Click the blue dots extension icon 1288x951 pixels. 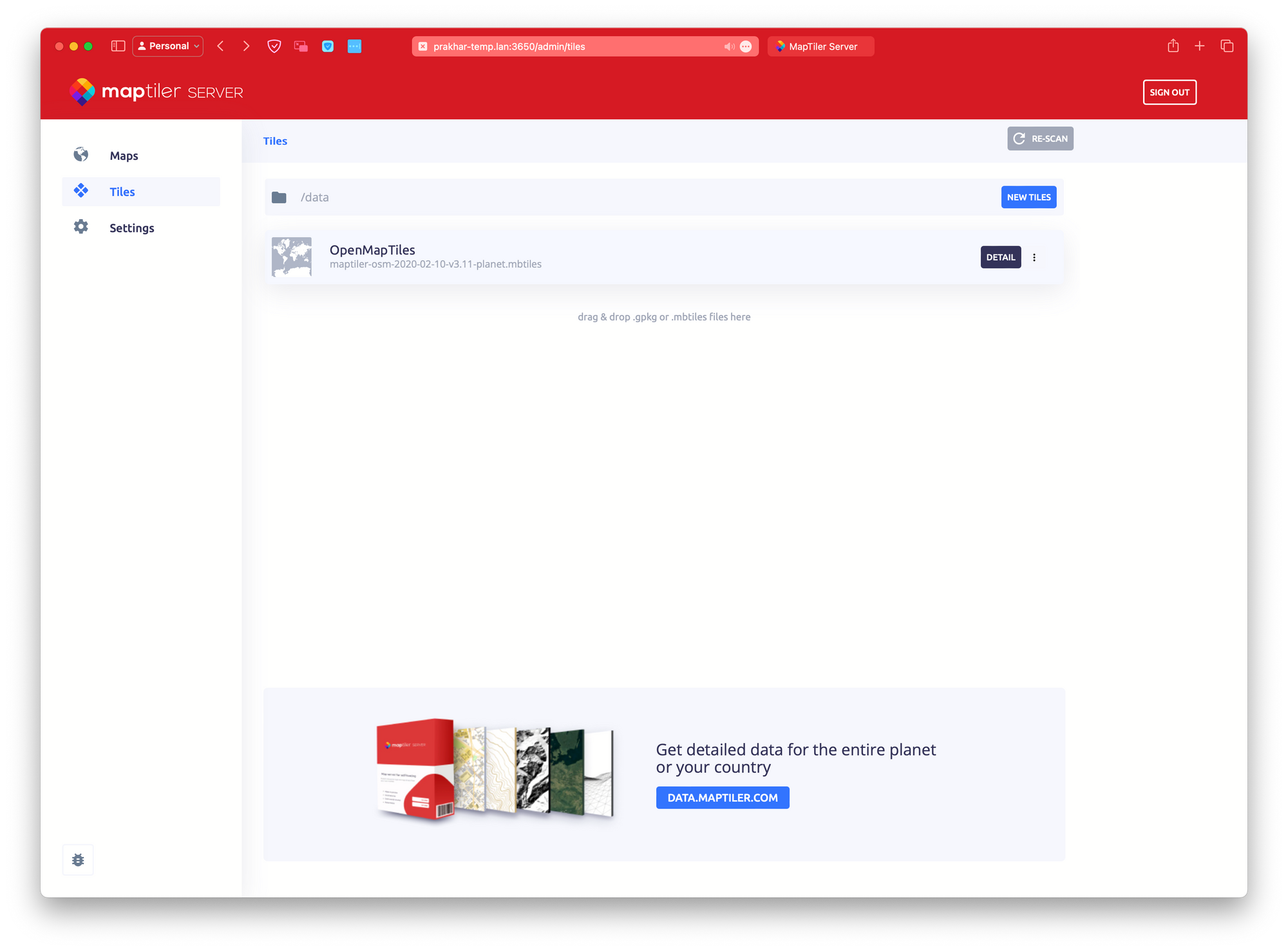[354, 46]
